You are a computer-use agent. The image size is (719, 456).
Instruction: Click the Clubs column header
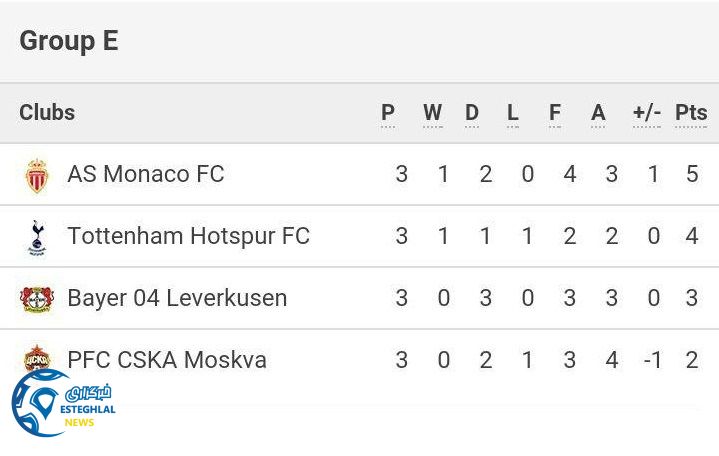(47, 112)
